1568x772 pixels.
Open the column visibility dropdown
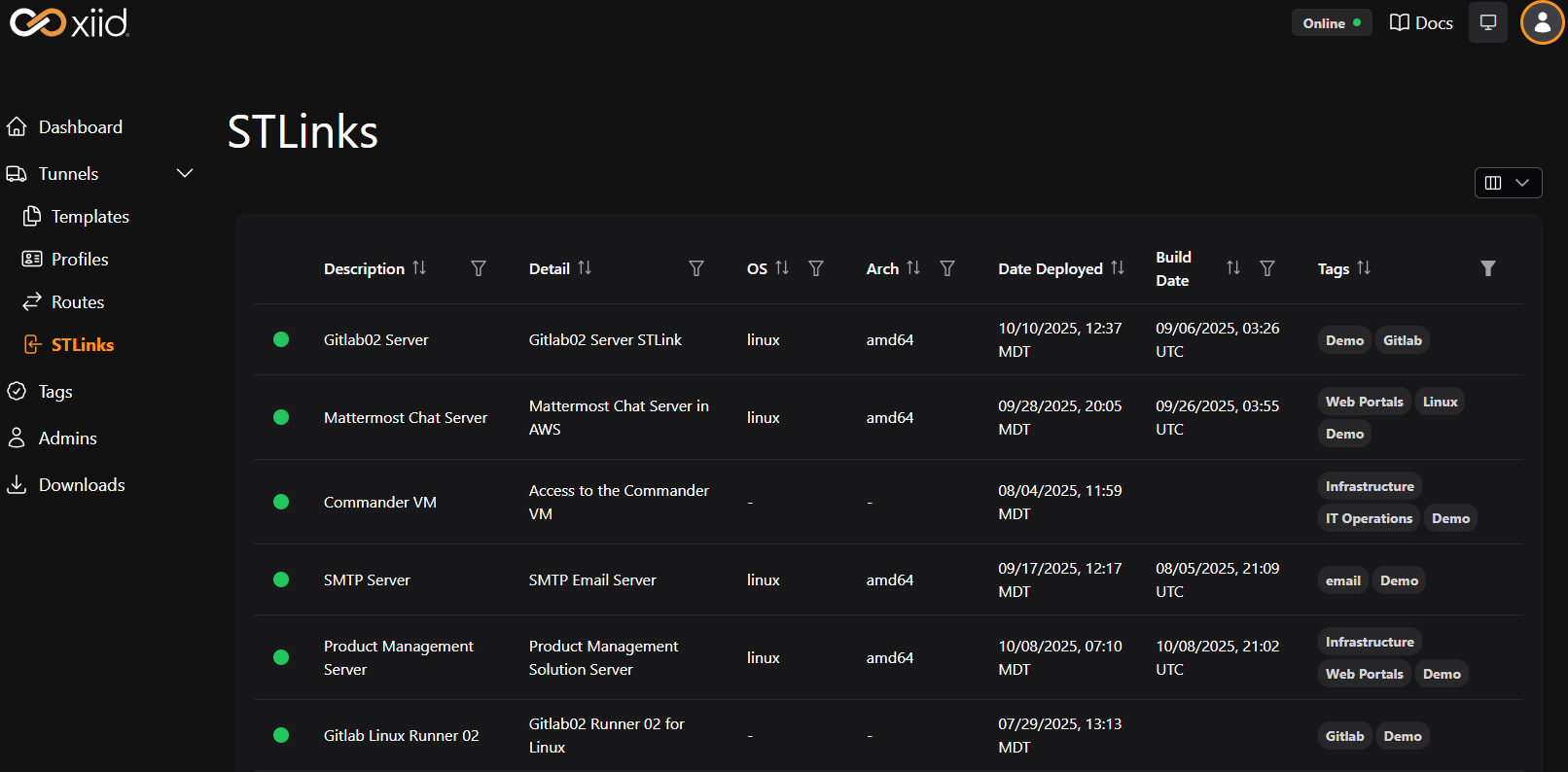point(1508,183)
